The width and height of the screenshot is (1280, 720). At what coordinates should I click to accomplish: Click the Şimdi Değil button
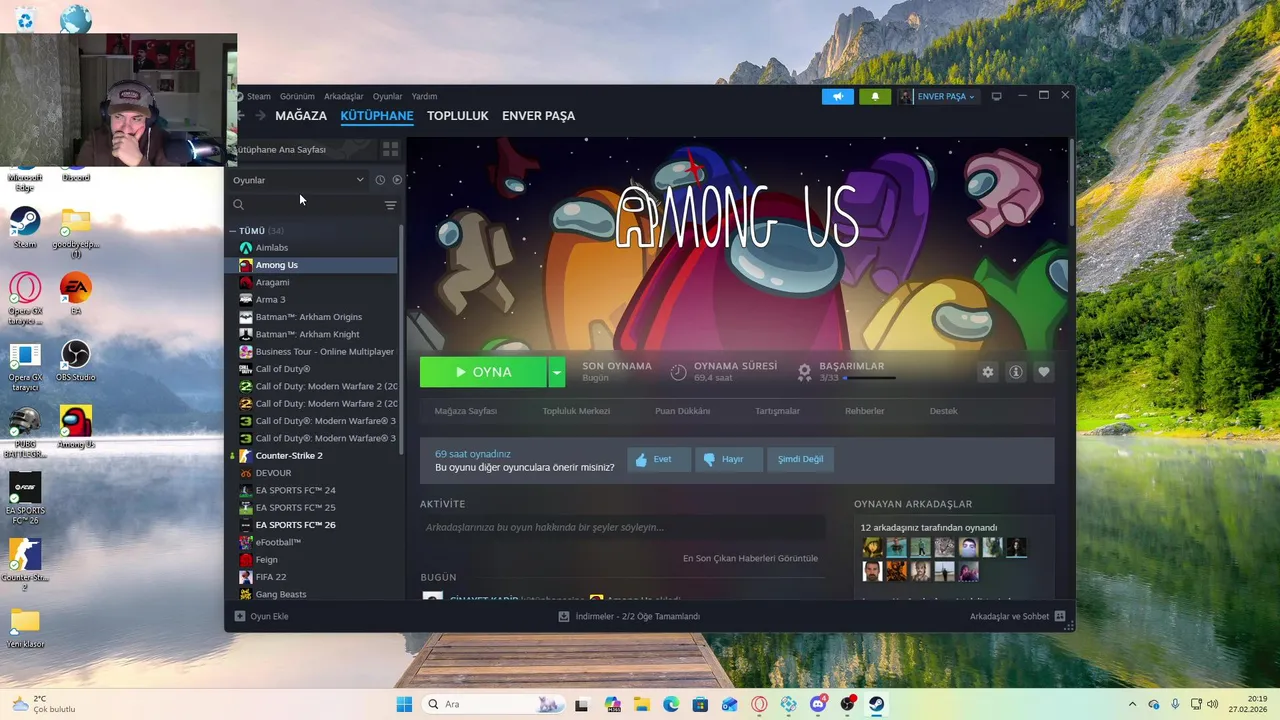(801, 459)
